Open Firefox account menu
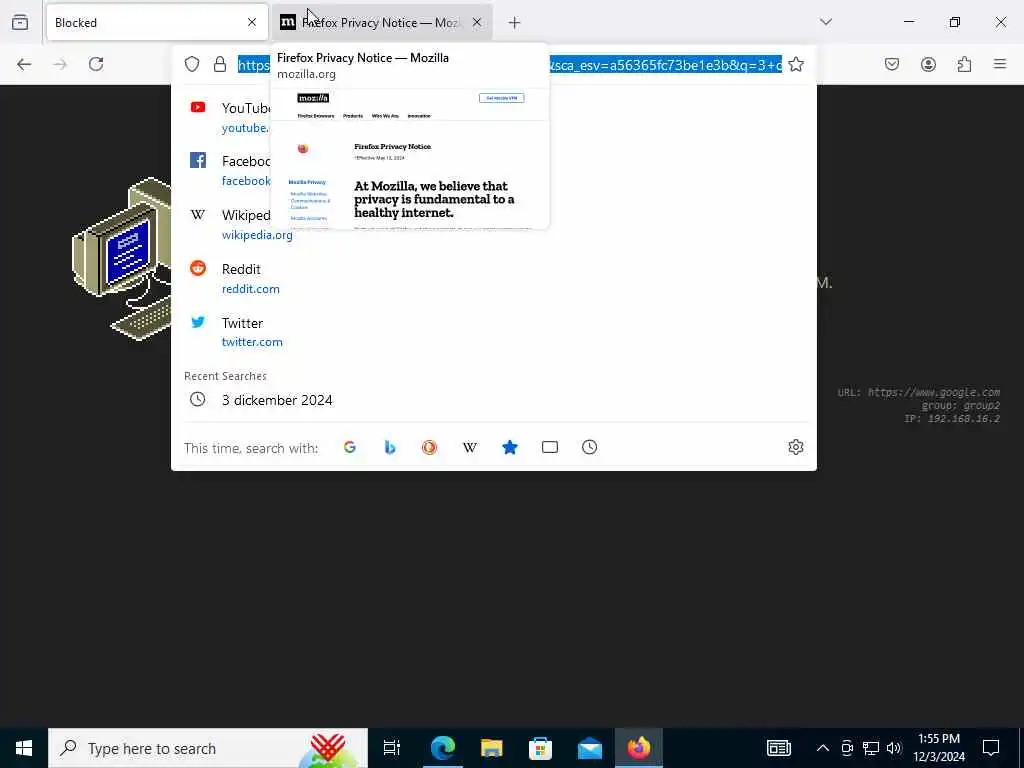 coord(928,64)
